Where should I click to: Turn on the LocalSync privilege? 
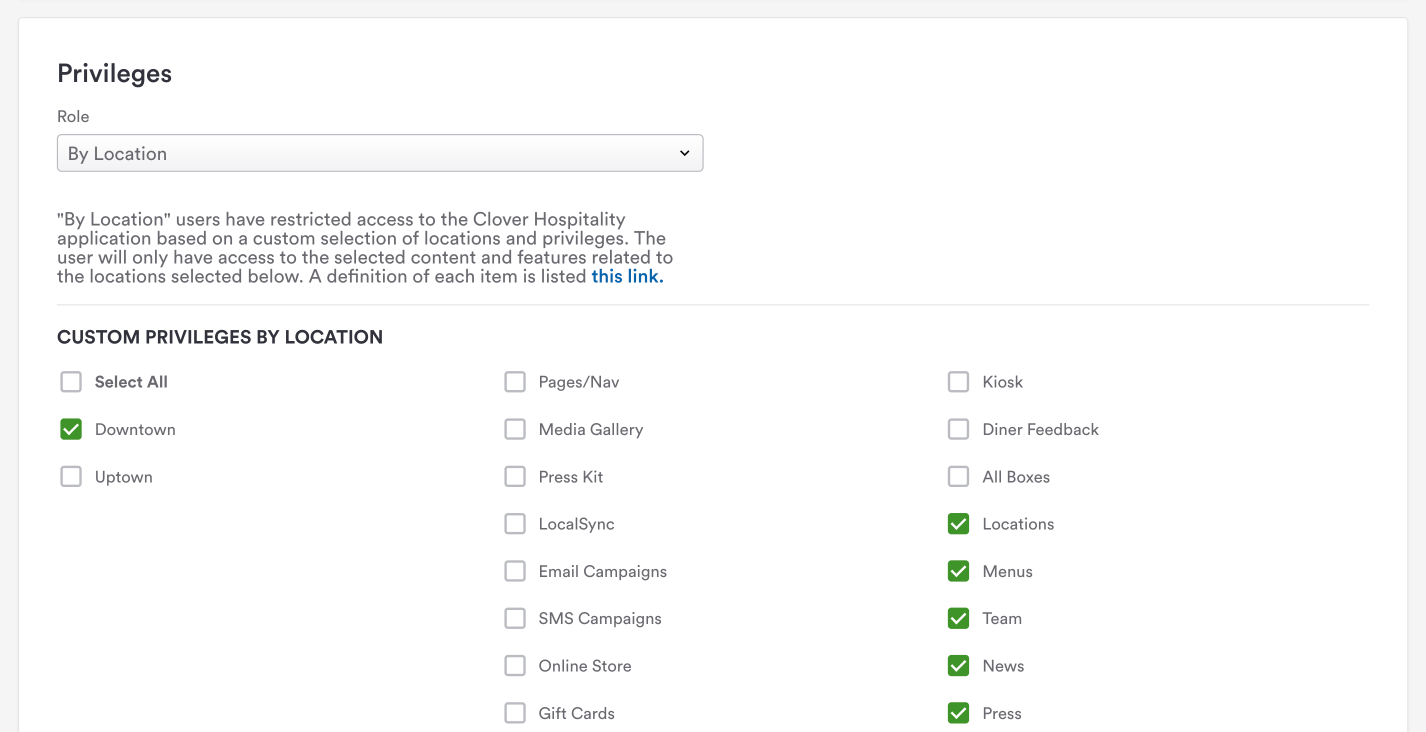coord(515,524)
